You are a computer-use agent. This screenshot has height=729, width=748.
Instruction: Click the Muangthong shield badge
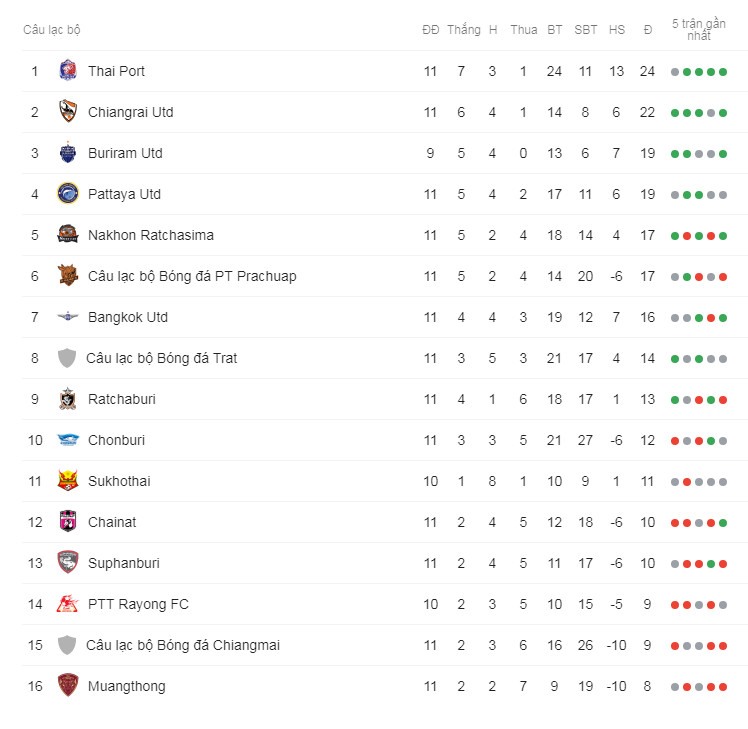pyautogui.click(x=68, y=685)
